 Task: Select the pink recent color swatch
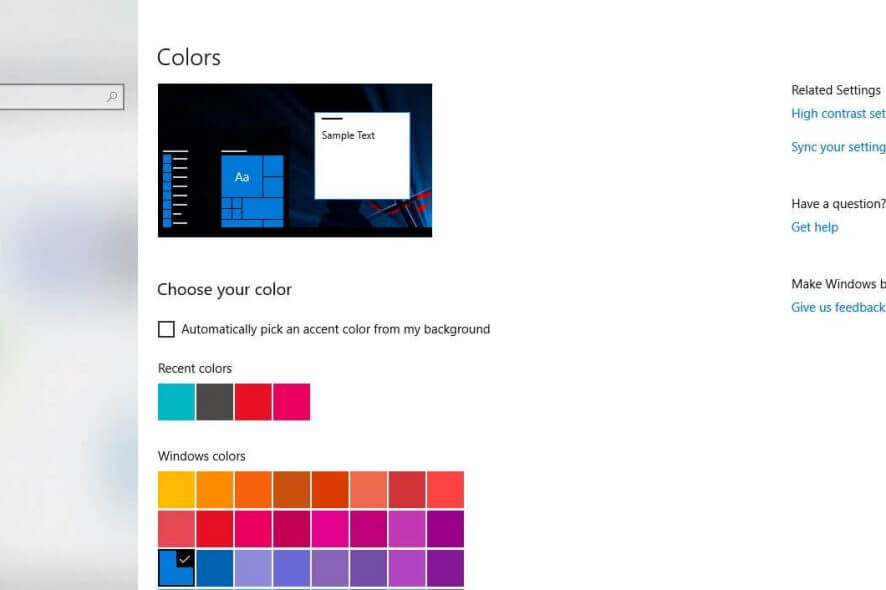click(x=289, y=401)
